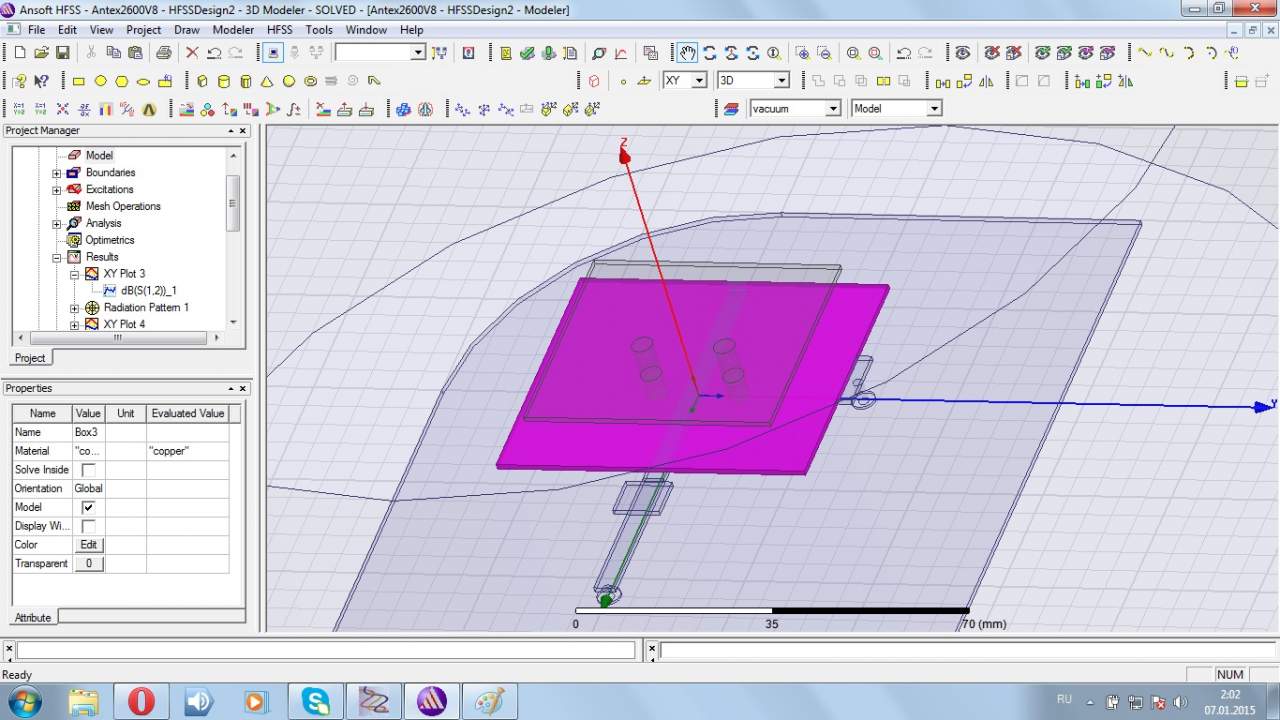Select the Draw cone tool
This screenshot has width=1280, height=720.
coord(267,81)
